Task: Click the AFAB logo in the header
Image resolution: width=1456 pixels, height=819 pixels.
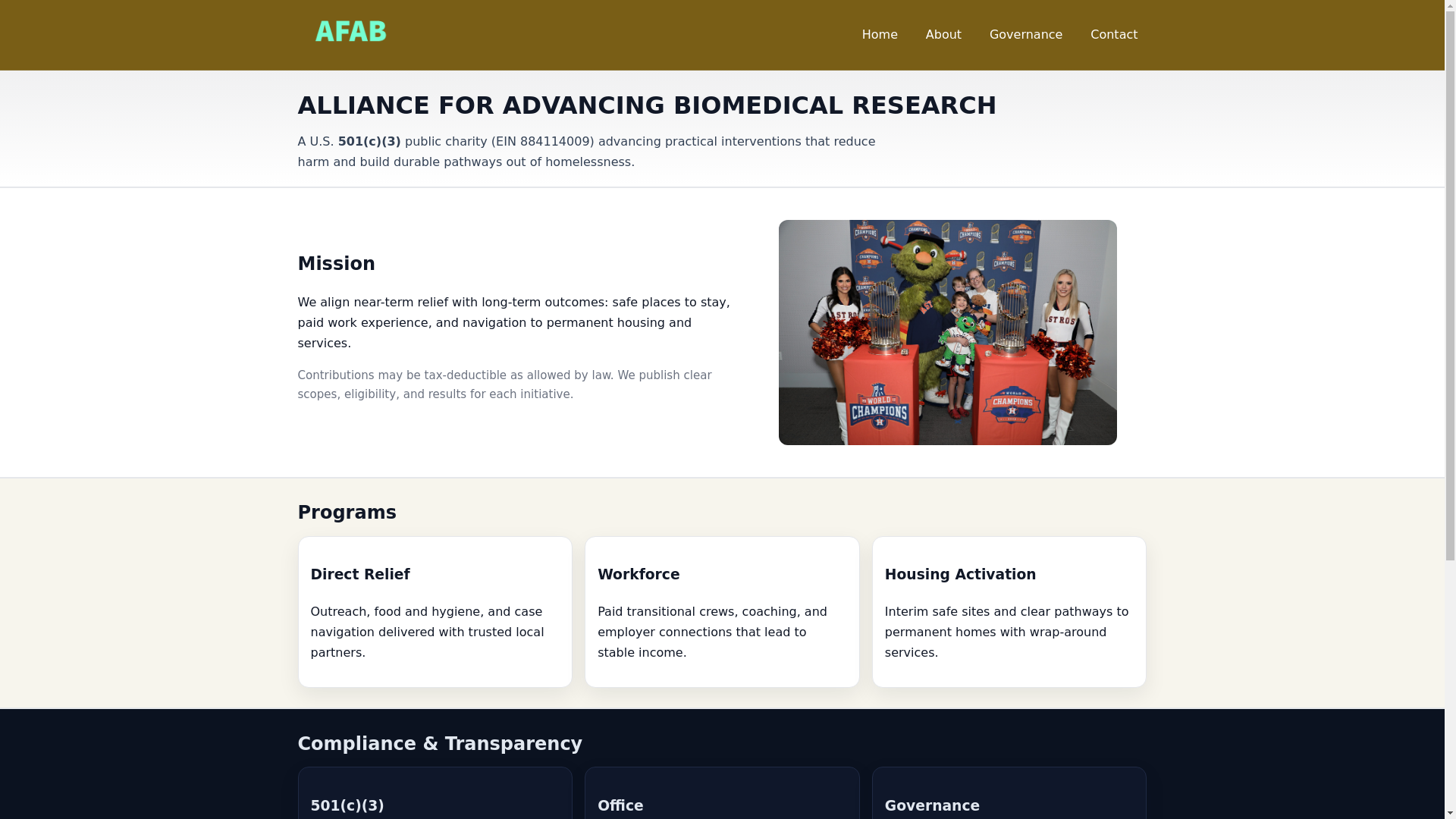Action: 350,32
